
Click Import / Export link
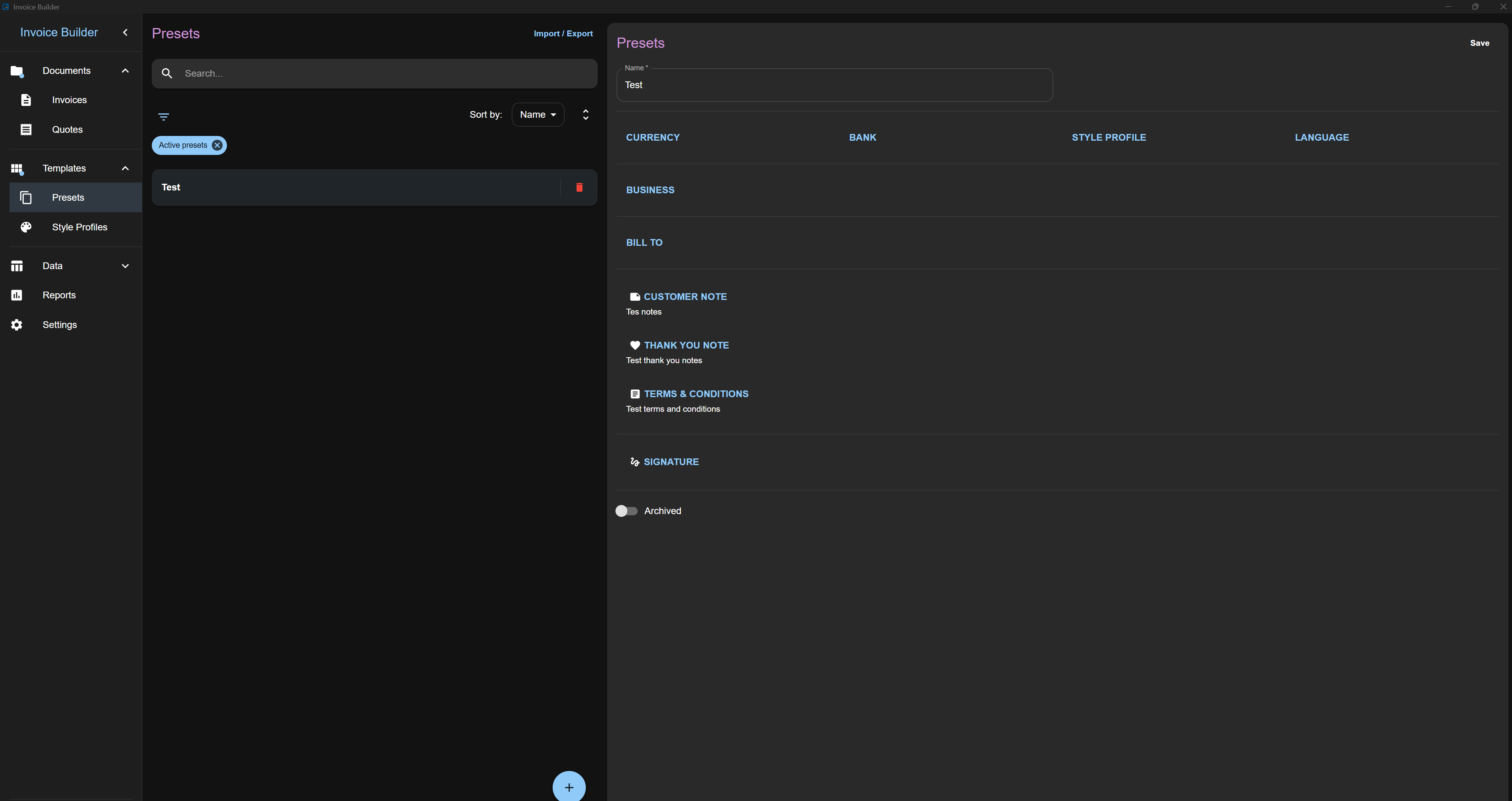[x=563, y=34]
